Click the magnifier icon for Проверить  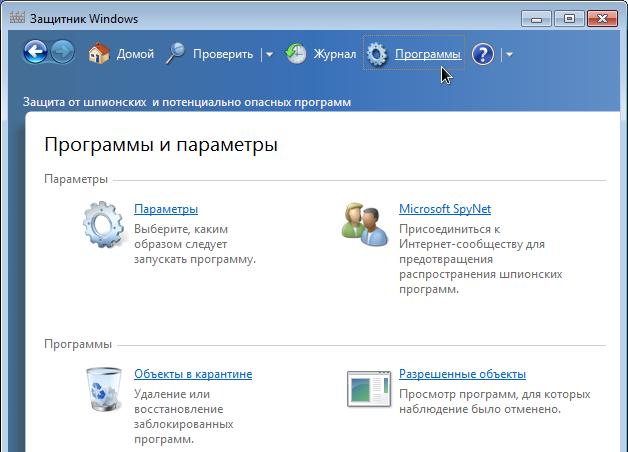(x=175, y=53)
